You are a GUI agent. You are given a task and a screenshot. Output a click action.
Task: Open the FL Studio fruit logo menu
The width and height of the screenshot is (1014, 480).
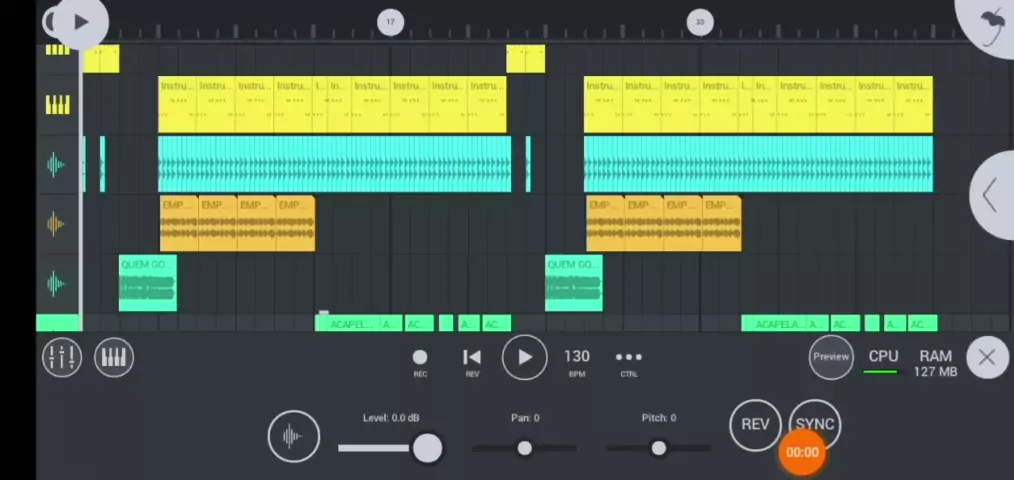pyautogui.click(x=990, y=25)
